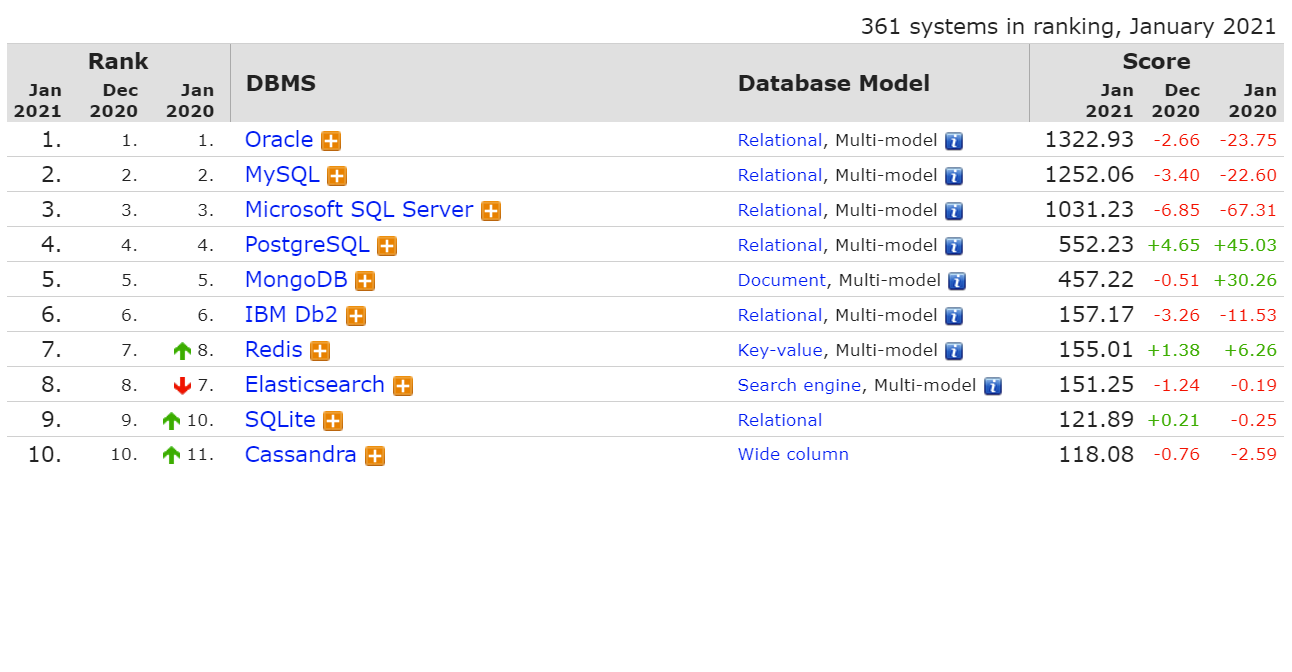The image size is (1292, 672).
Task: Click info icon in MongoDB Multi-model row
Action: pos(957,281)
